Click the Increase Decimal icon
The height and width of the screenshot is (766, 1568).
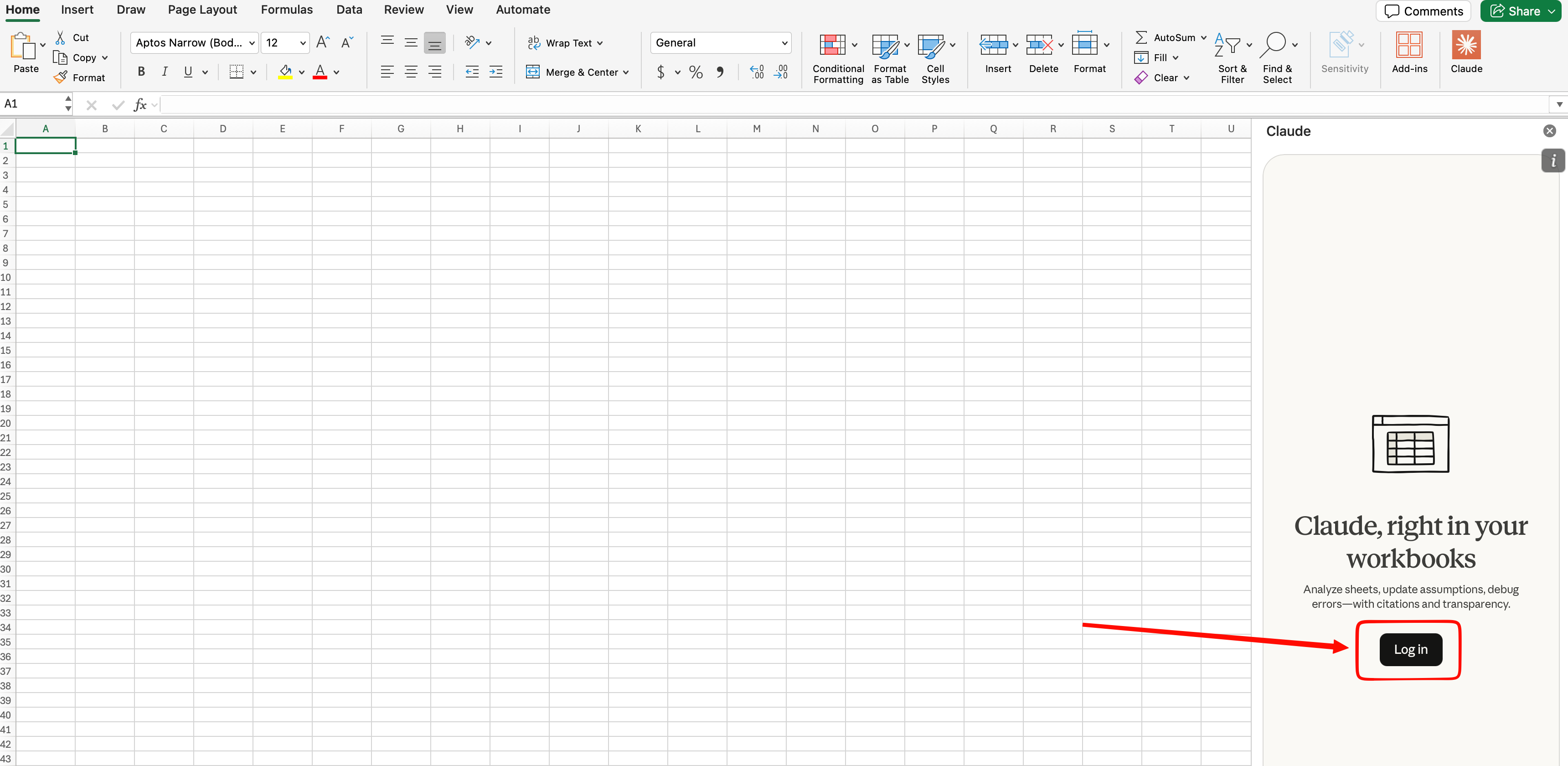(757, 72)
